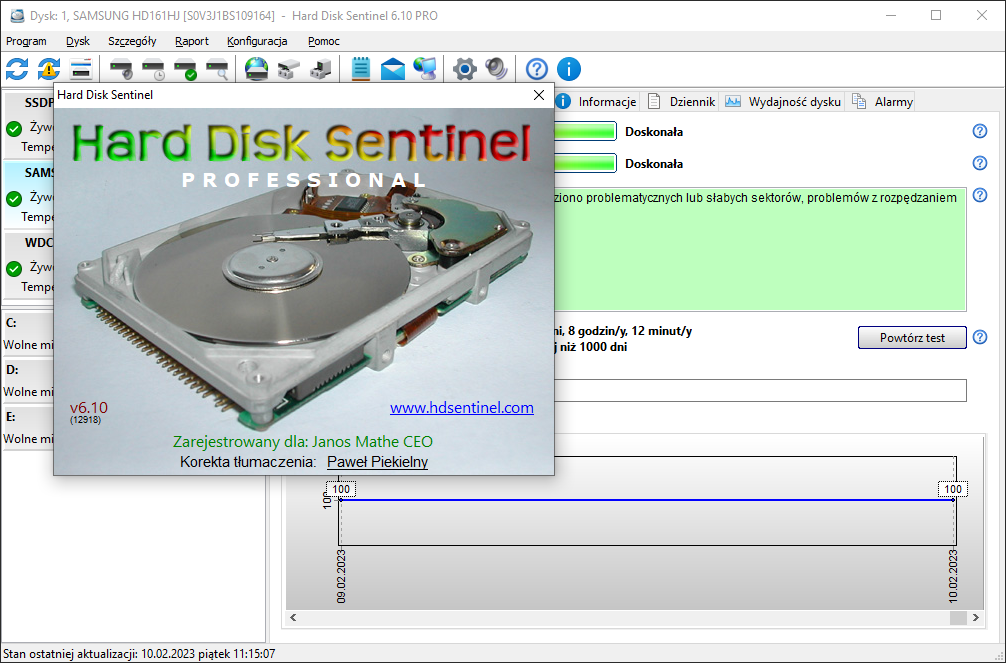
Task: Select the C: drive in the sidebar
Action: point(29,334)
